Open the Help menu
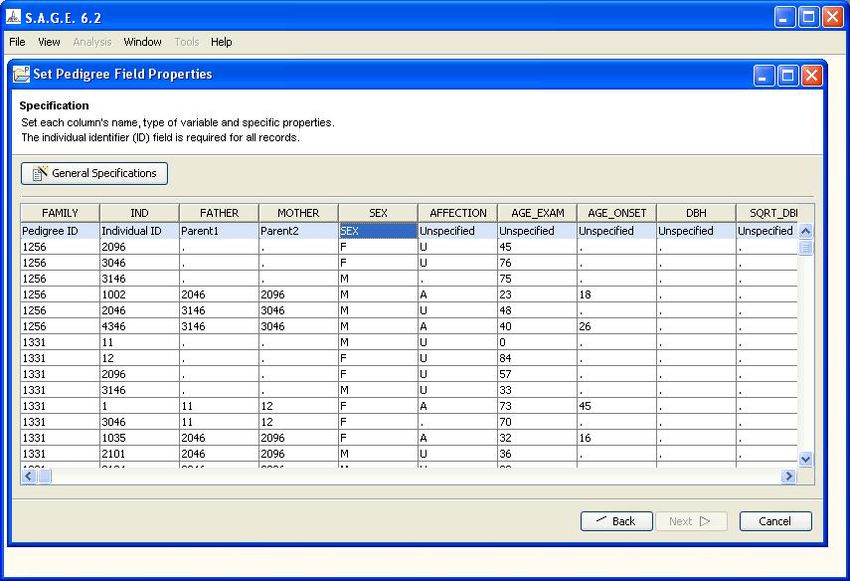850x581 pixels. point(221,42)
